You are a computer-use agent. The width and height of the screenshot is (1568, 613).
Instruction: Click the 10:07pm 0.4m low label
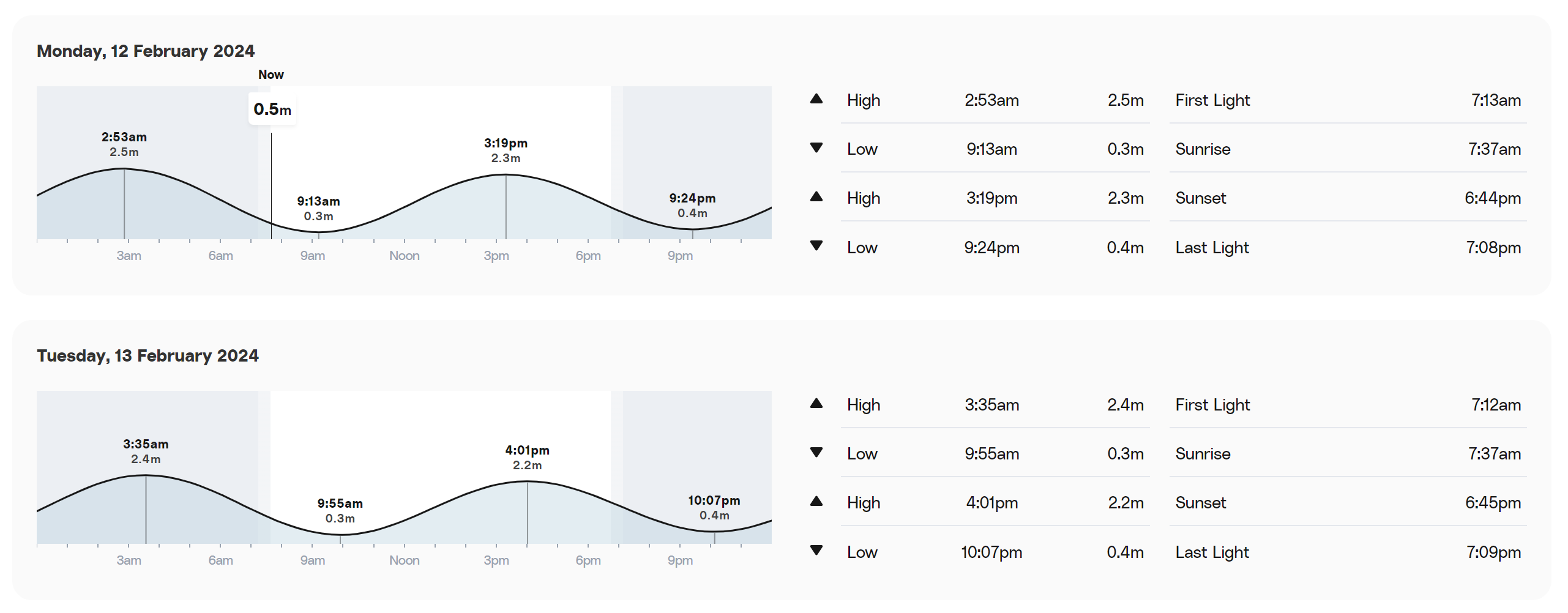pyautogui.click(x=714, y=508)
